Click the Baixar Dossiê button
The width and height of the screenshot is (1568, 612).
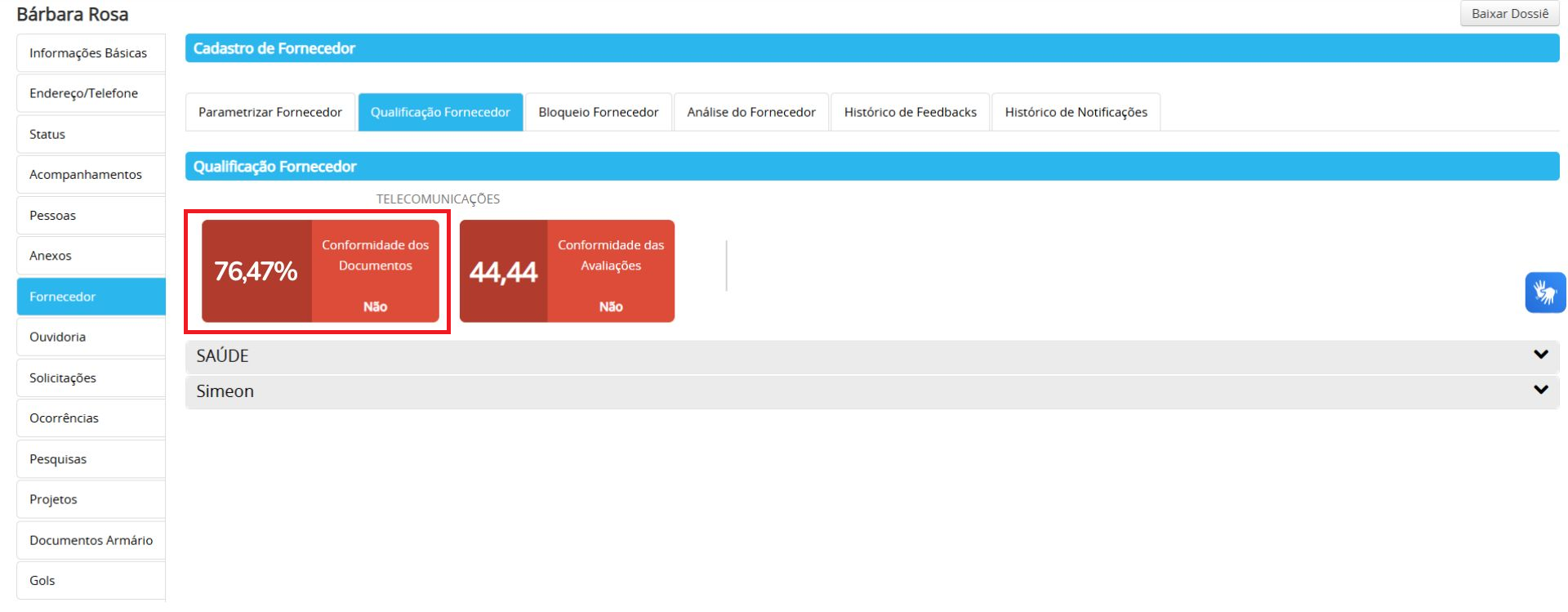(1509, 14)
